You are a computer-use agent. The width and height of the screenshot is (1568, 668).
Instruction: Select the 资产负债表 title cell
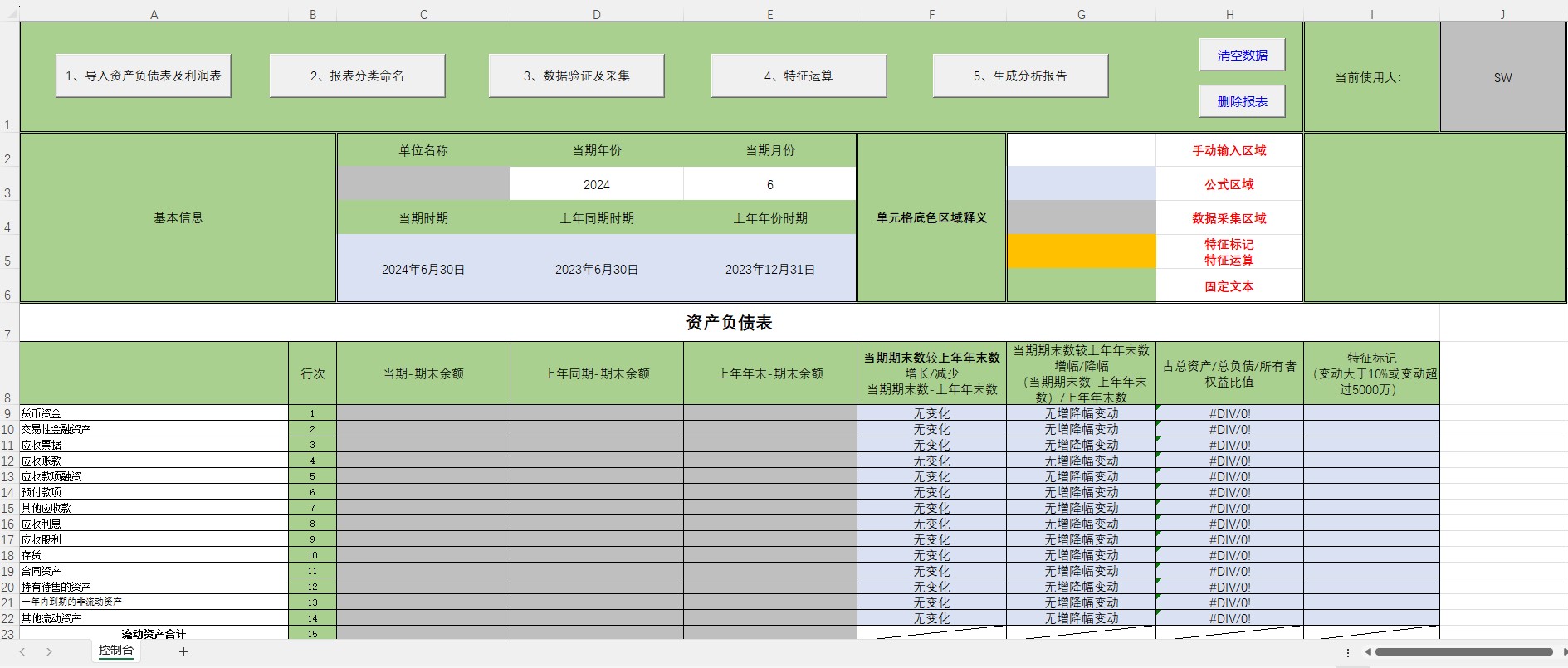729,322
